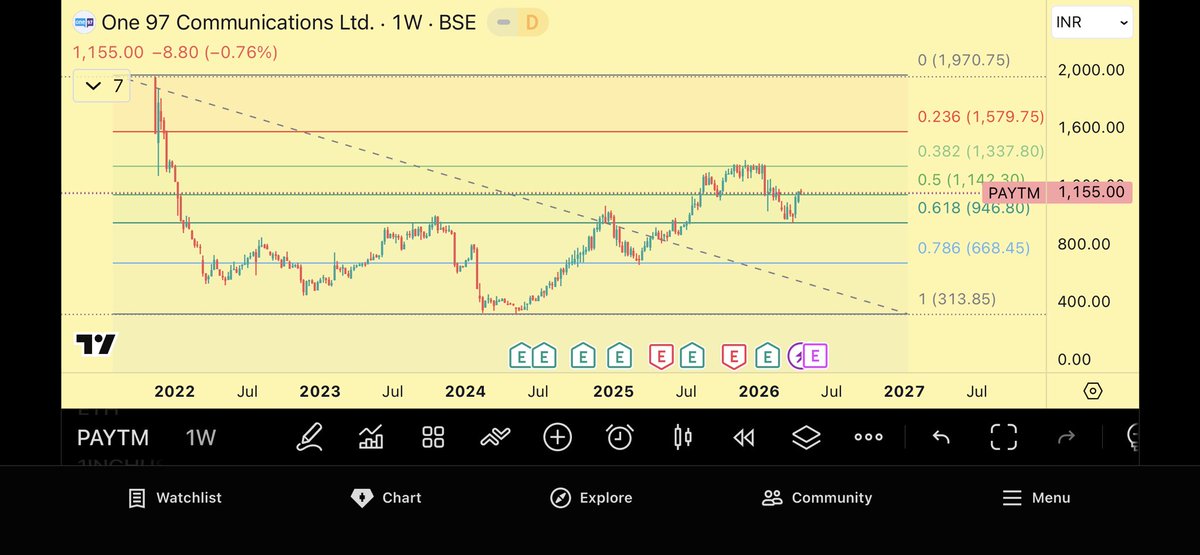Tap the price change text −8.80 (−0.76%)
1200x555 pixels.
click(x=214, y=52)
